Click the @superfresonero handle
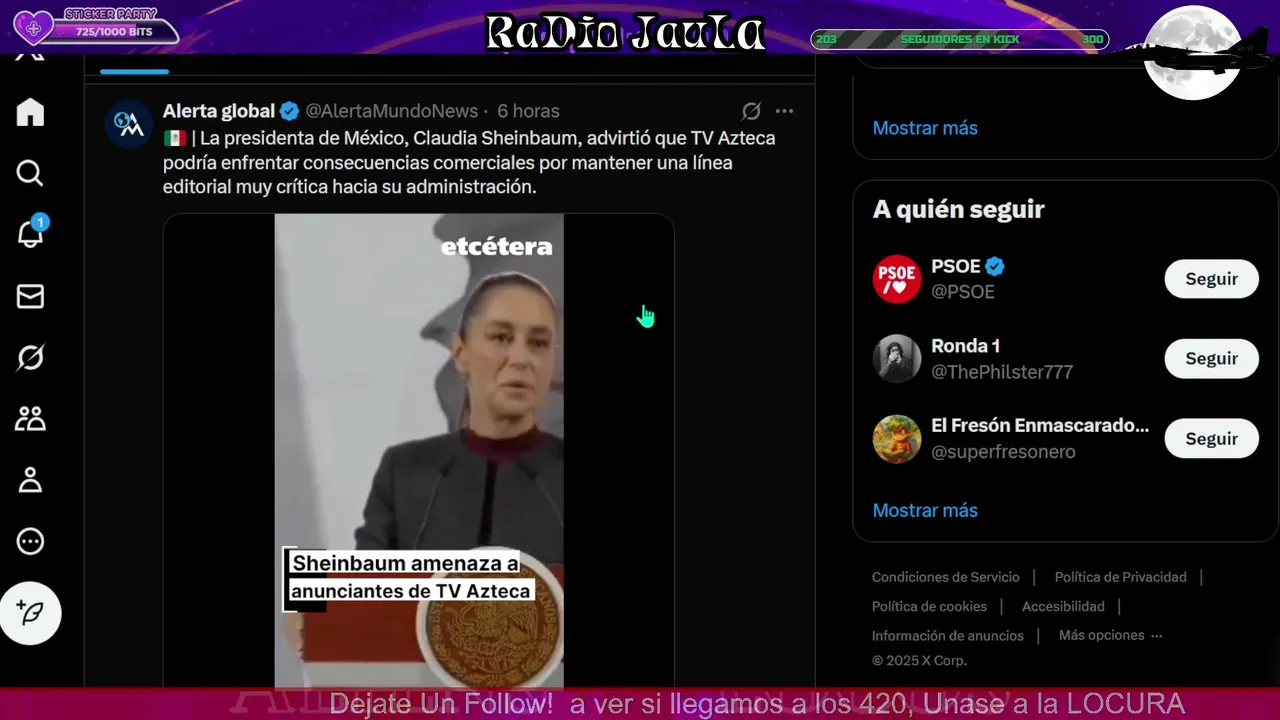The image size is (1280, 720). tap(1003, 452)
